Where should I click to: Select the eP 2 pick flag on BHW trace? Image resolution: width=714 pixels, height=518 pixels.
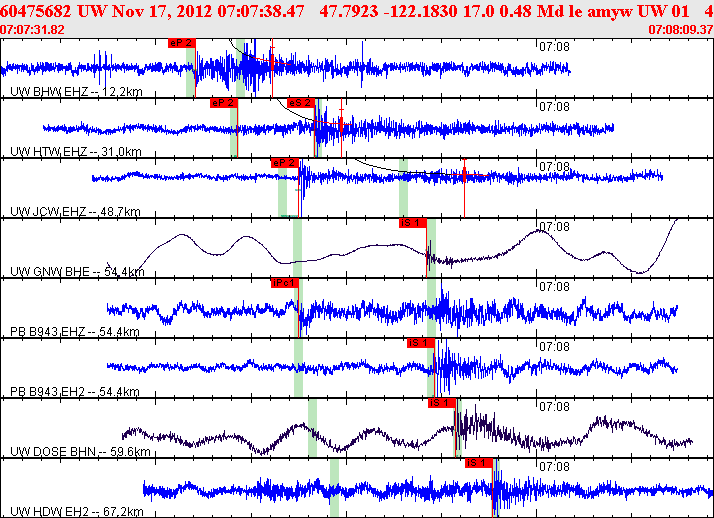(x=182, y=43)
